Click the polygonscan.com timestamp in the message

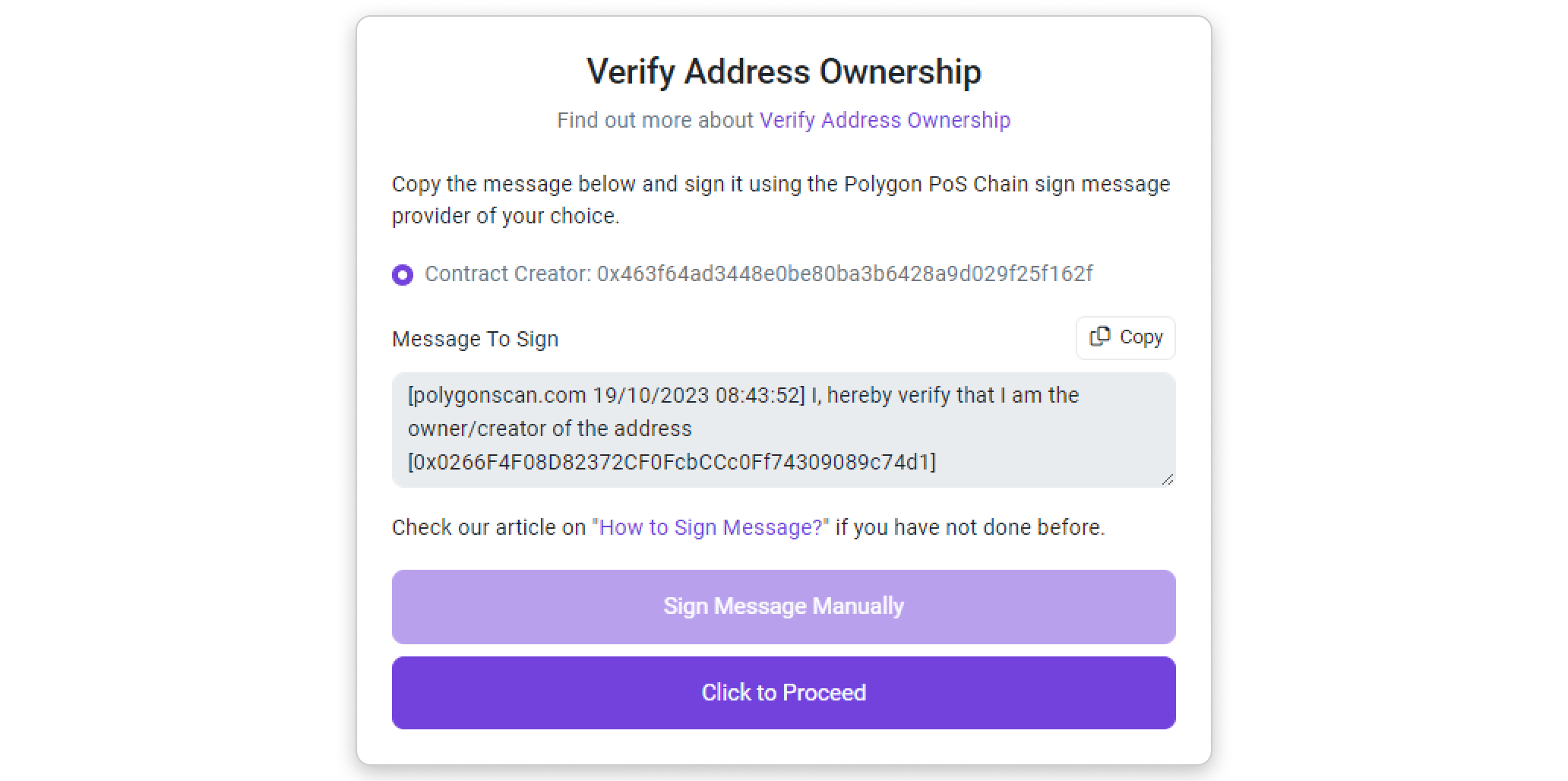pyautogui.click(x=605, y=395)
